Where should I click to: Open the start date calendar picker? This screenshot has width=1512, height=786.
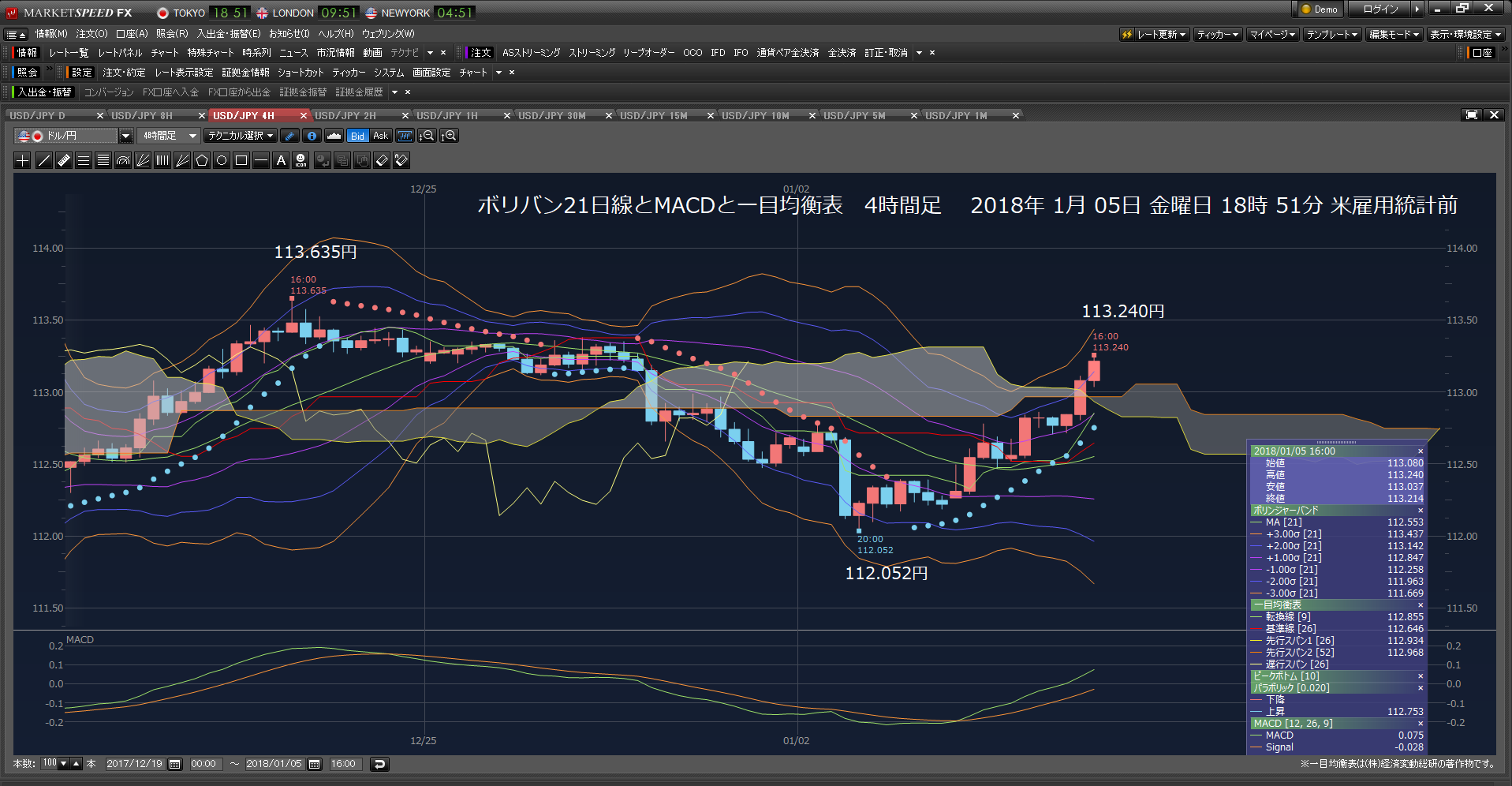[175, 764]
